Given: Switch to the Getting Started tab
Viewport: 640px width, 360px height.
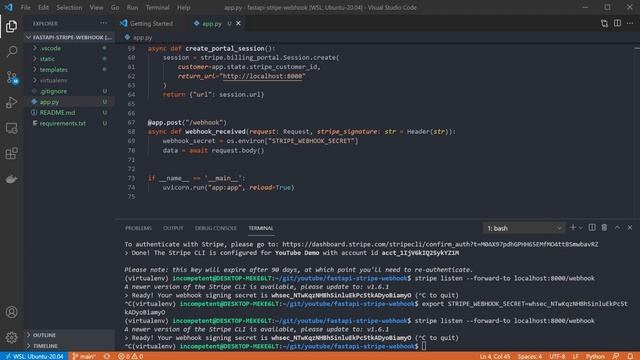Looking at the screenshot, I should point(151,24).
